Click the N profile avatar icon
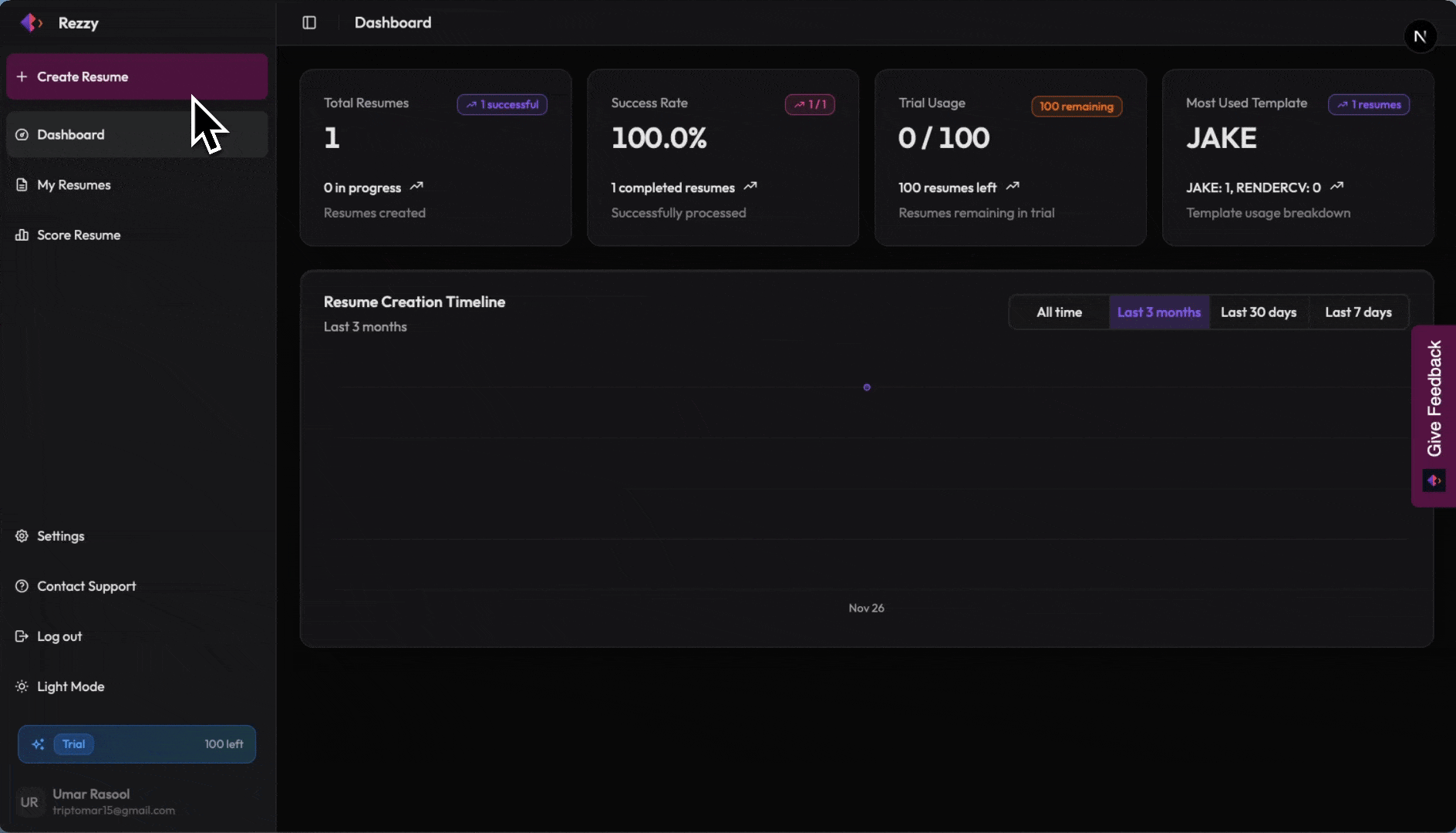The image size is (1456, 833). coord(1420,36)
